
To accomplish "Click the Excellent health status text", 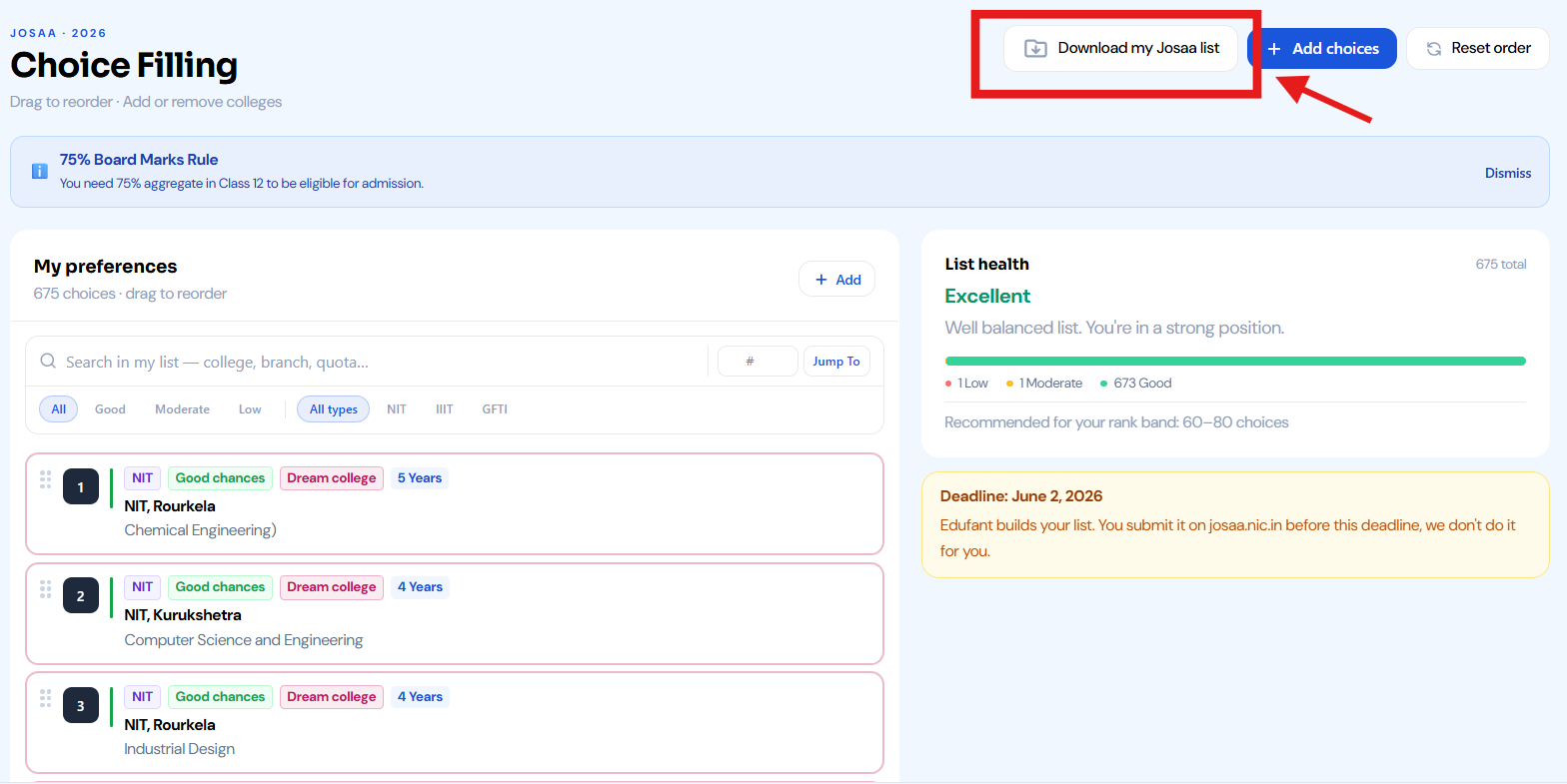I will click(x=987, y=296).
